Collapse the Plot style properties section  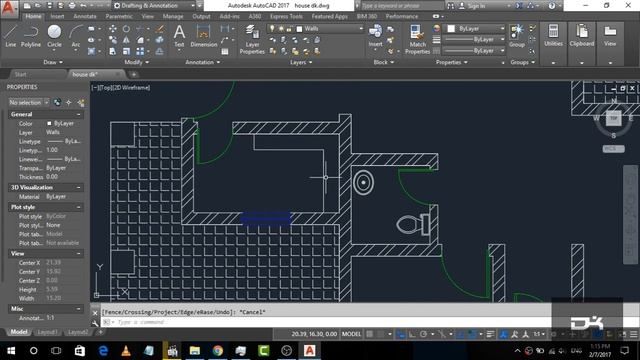pos(78,207)
